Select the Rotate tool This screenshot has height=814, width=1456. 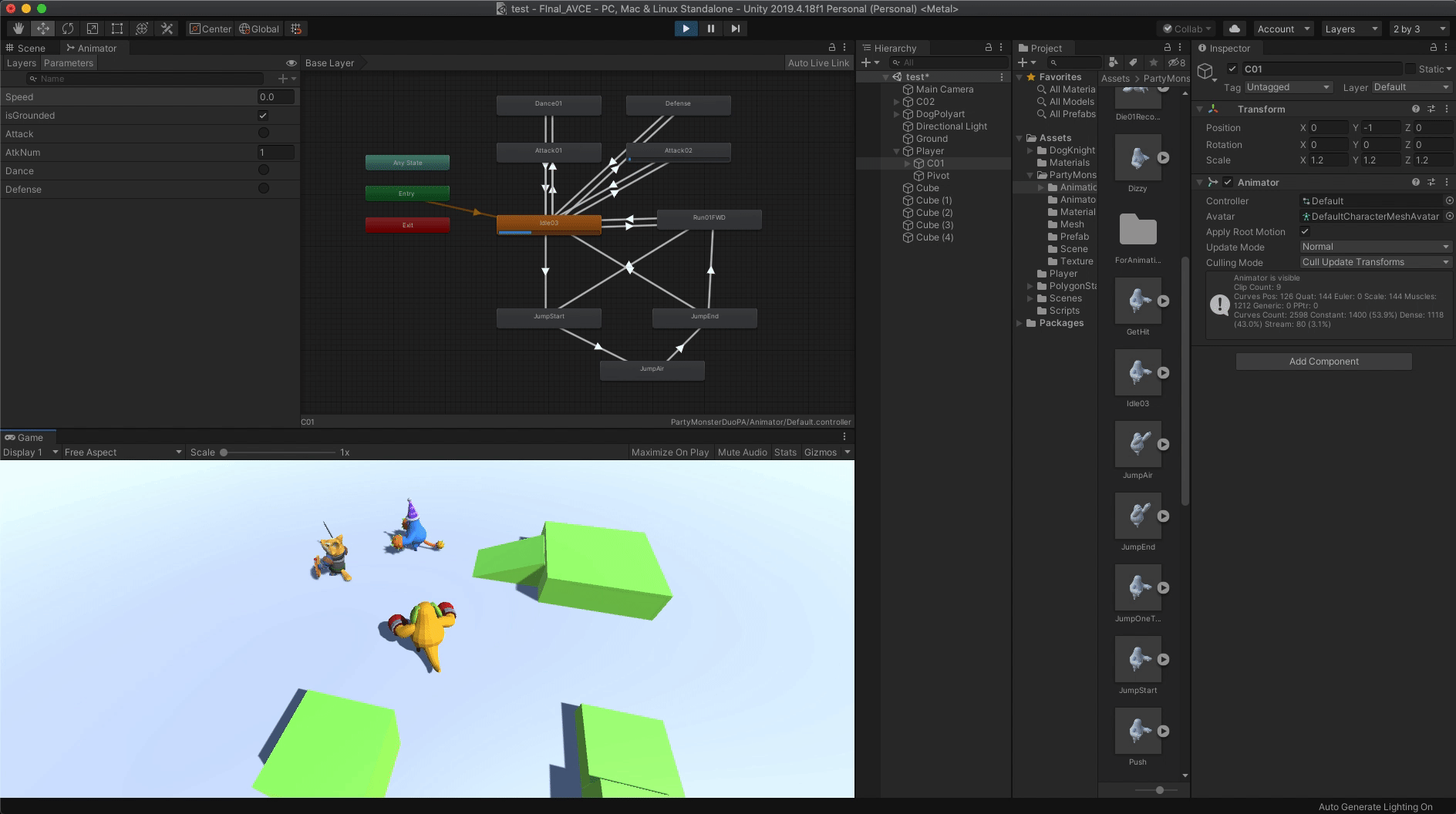point(68,29)
